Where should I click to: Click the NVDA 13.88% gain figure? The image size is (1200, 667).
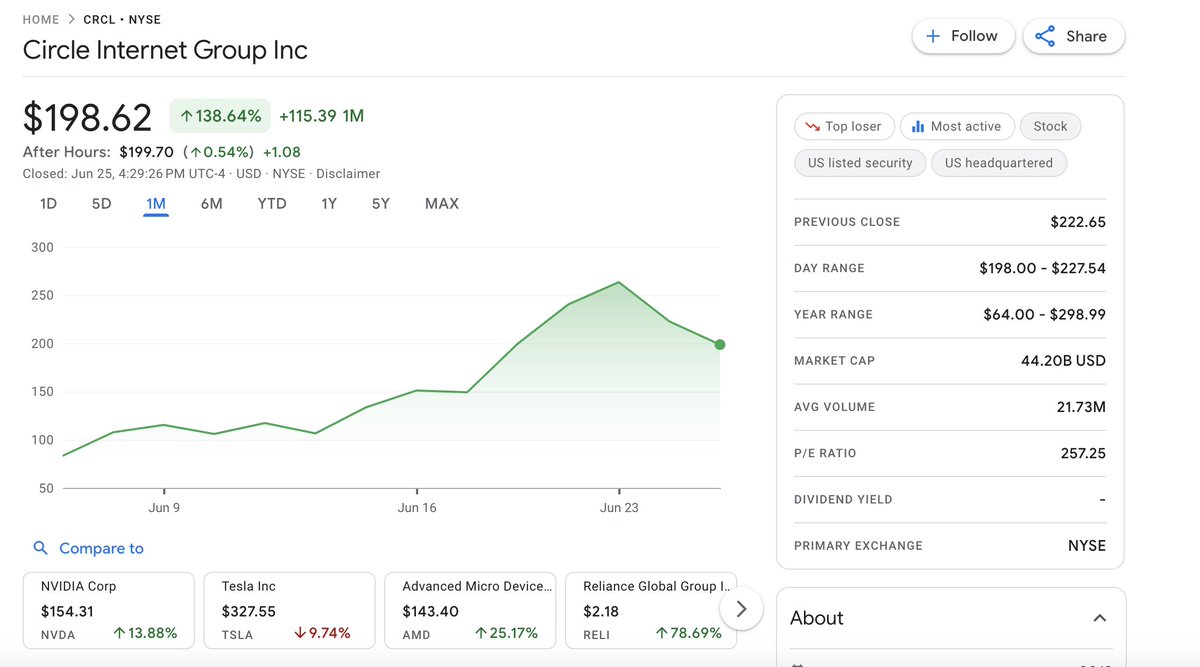click(145, 633)
